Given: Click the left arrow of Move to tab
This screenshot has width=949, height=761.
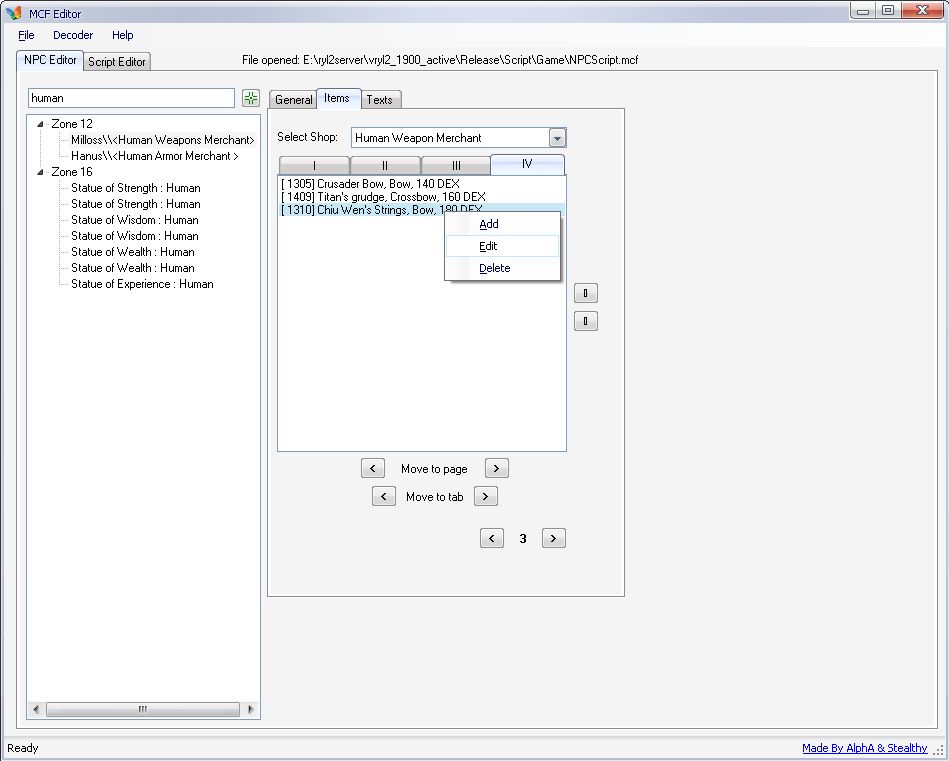Looking at the screenshot, I should pyautogui.click(x=384, y=496).
